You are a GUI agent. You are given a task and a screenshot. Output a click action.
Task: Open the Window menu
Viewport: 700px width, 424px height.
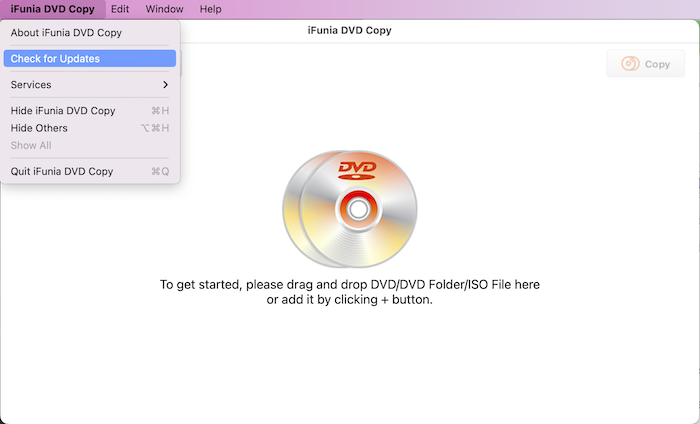click(164, 9)
